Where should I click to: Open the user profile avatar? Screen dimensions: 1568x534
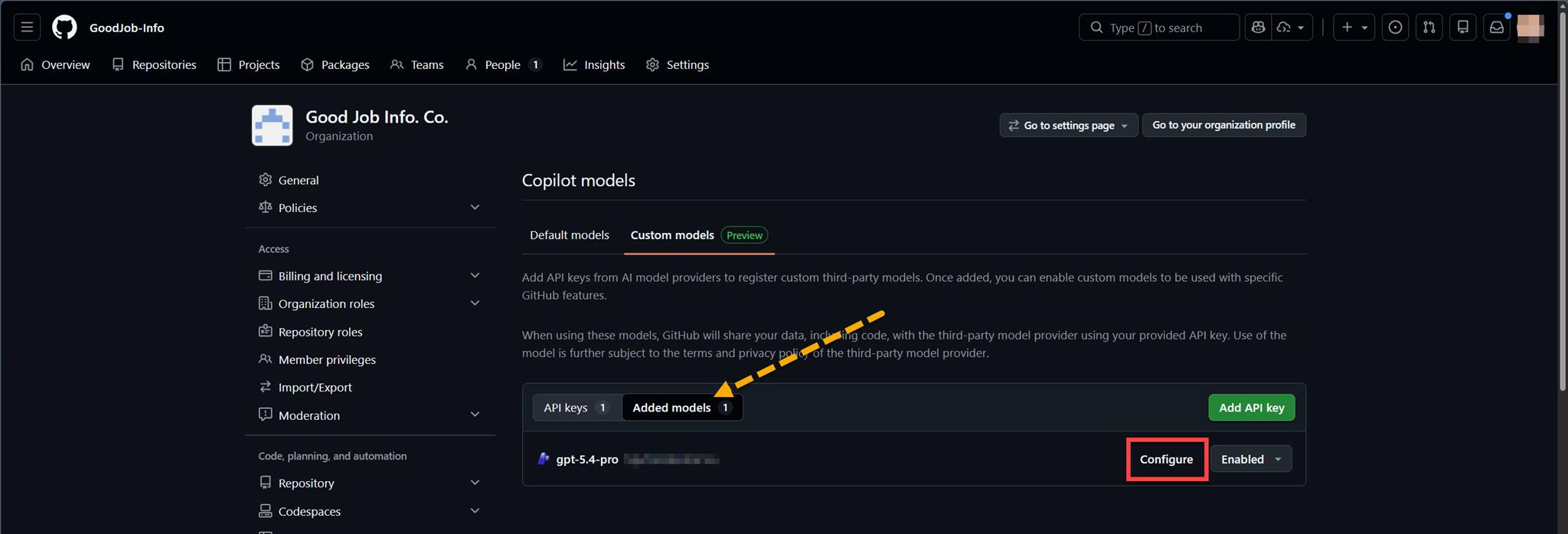point(1530,28)
